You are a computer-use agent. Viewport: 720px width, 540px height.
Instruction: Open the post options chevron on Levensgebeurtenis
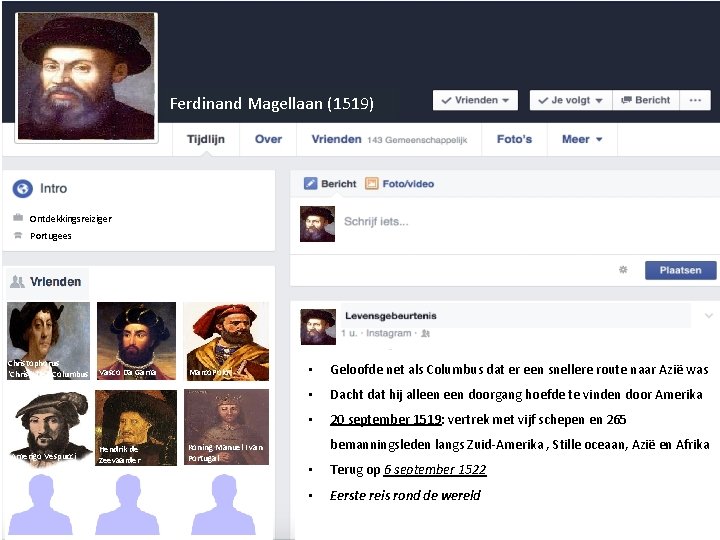pyautogui.click(x=709, y=315)
